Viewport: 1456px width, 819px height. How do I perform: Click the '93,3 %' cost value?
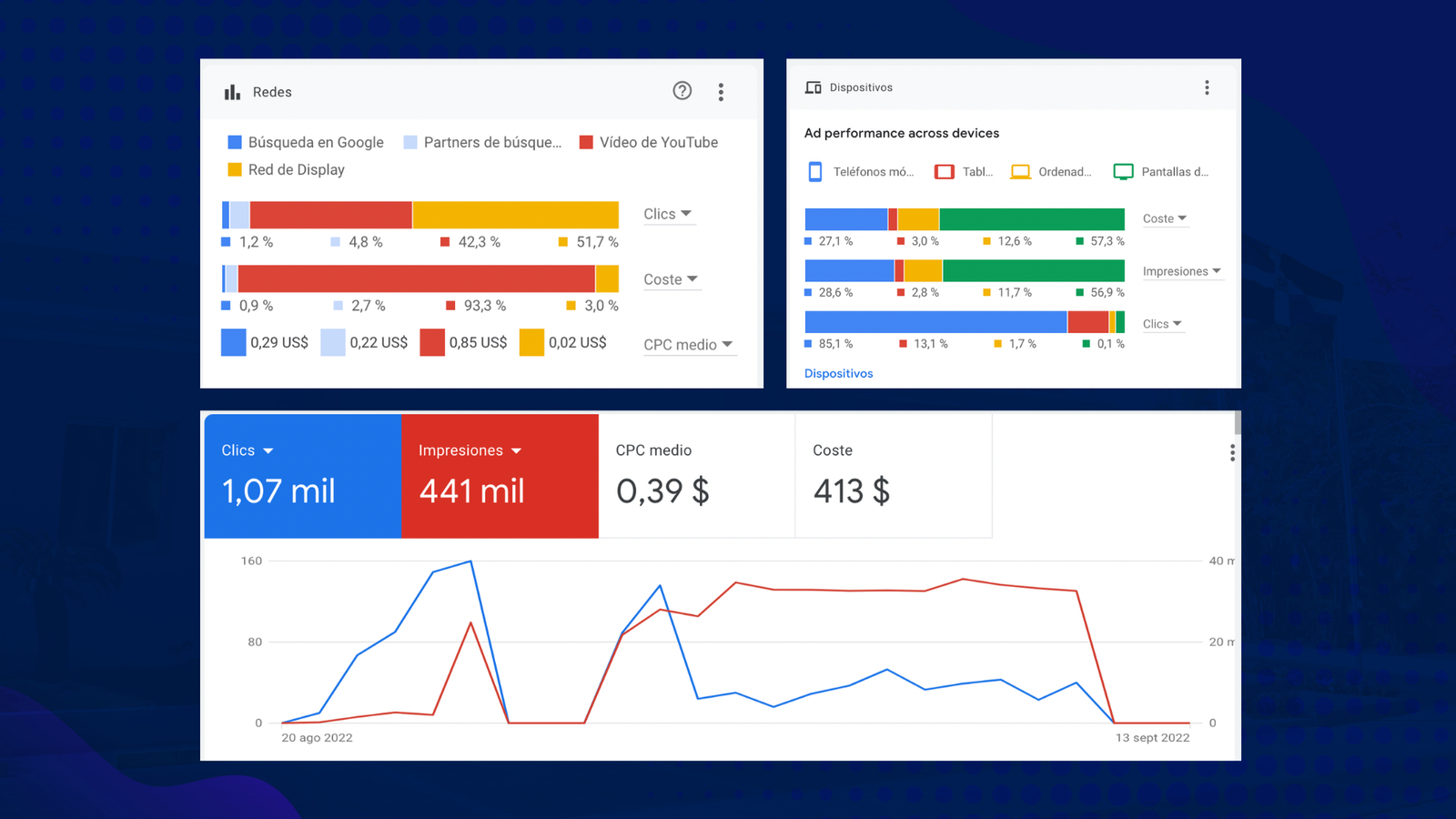(485, 306)
